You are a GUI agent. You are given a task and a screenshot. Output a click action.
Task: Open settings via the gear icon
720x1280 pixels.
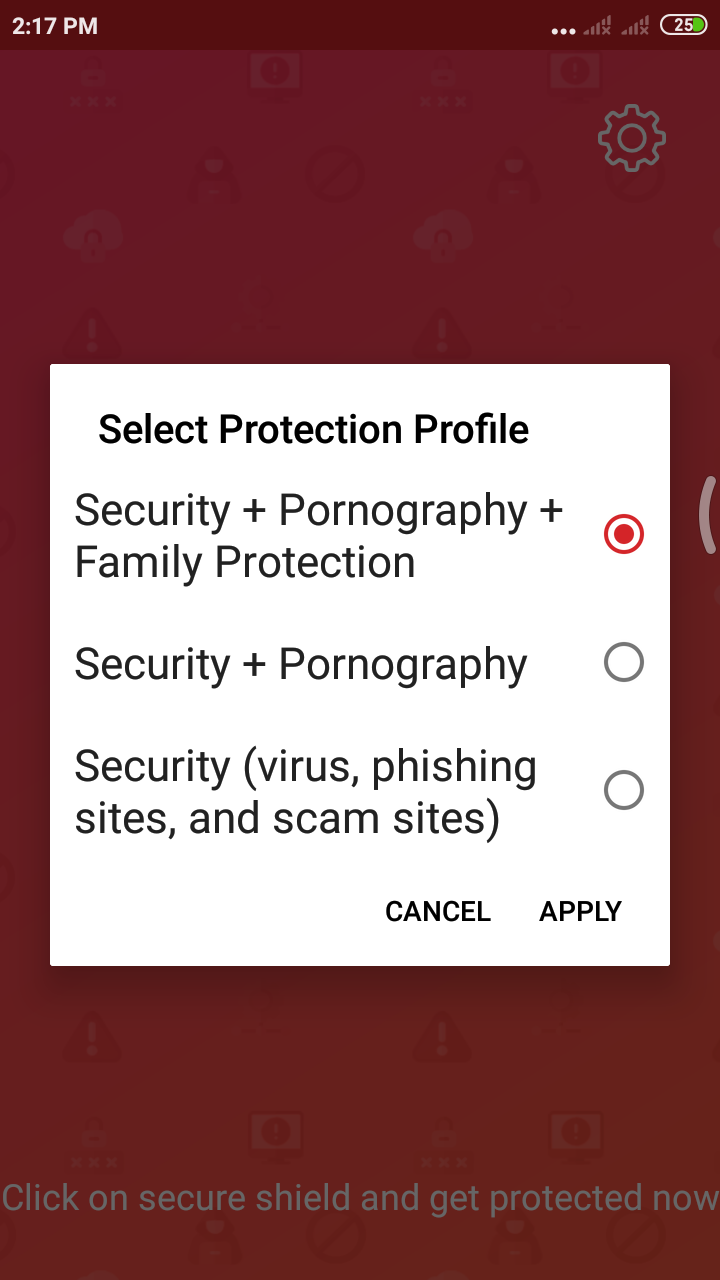pos(631,137)
